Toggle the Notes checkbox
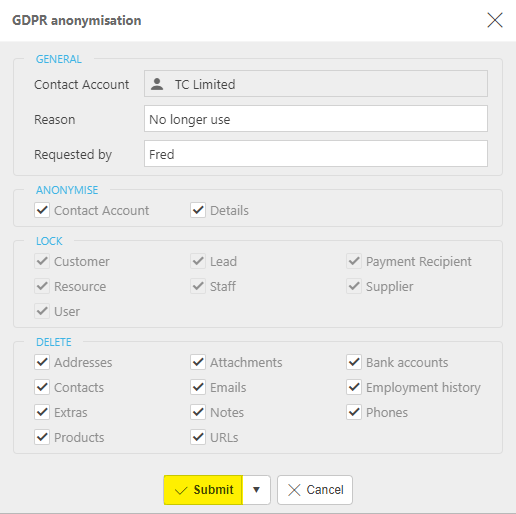 [x=198, y=412]
